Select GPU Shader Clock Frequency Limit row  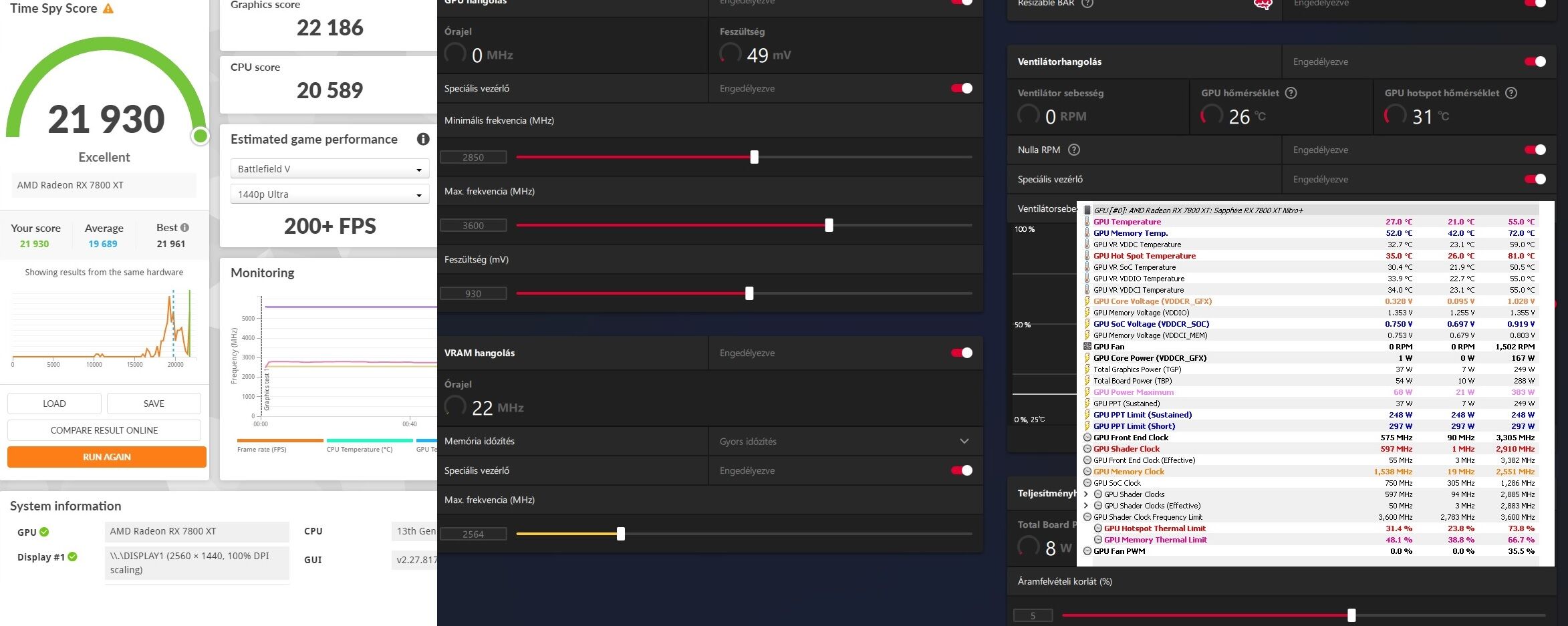[1310, 517]
